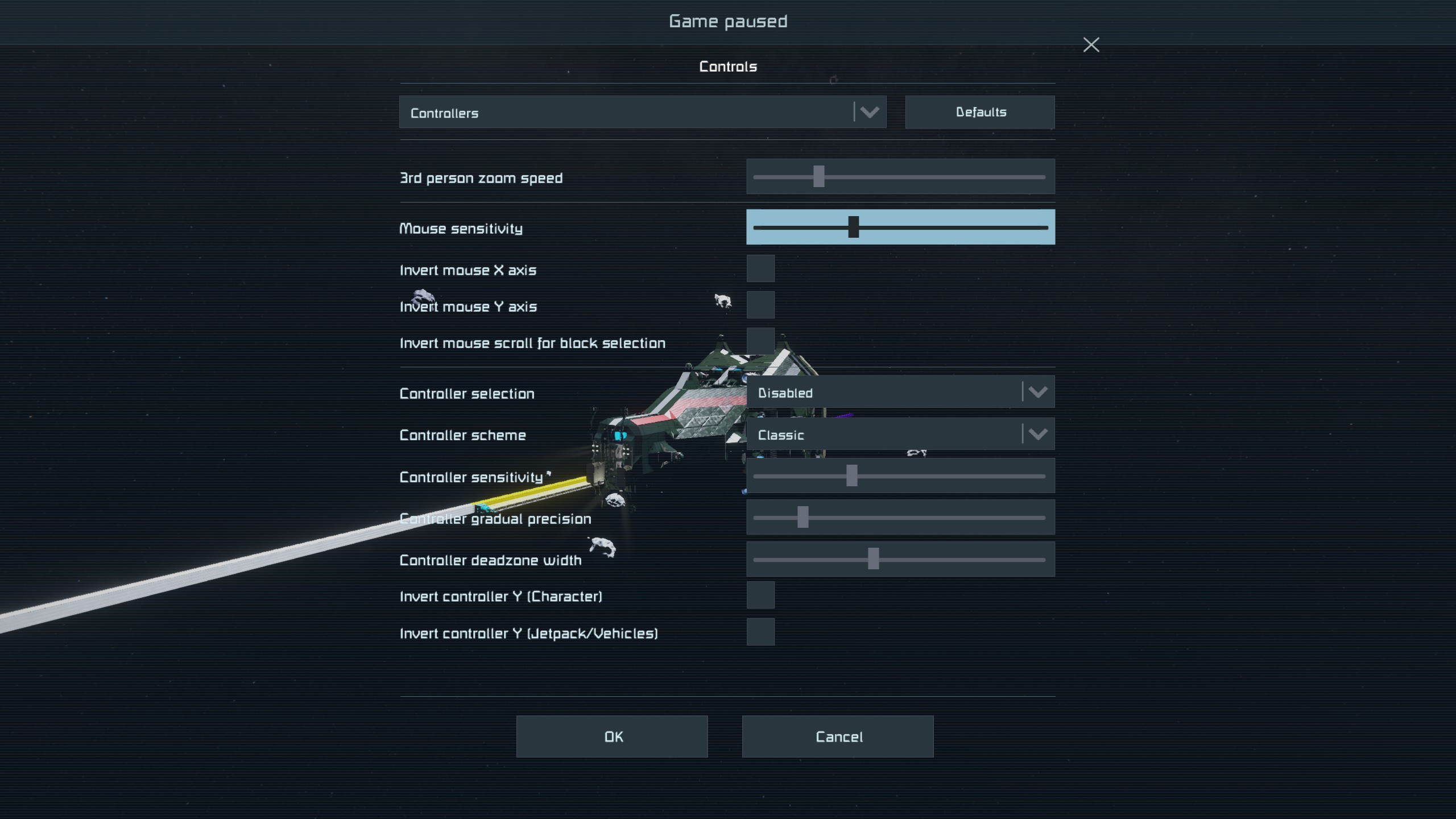1456x819 pixels.
Task: Click chevron arrow beside Classic controller scheme
Action: [x=1037, y=435]
